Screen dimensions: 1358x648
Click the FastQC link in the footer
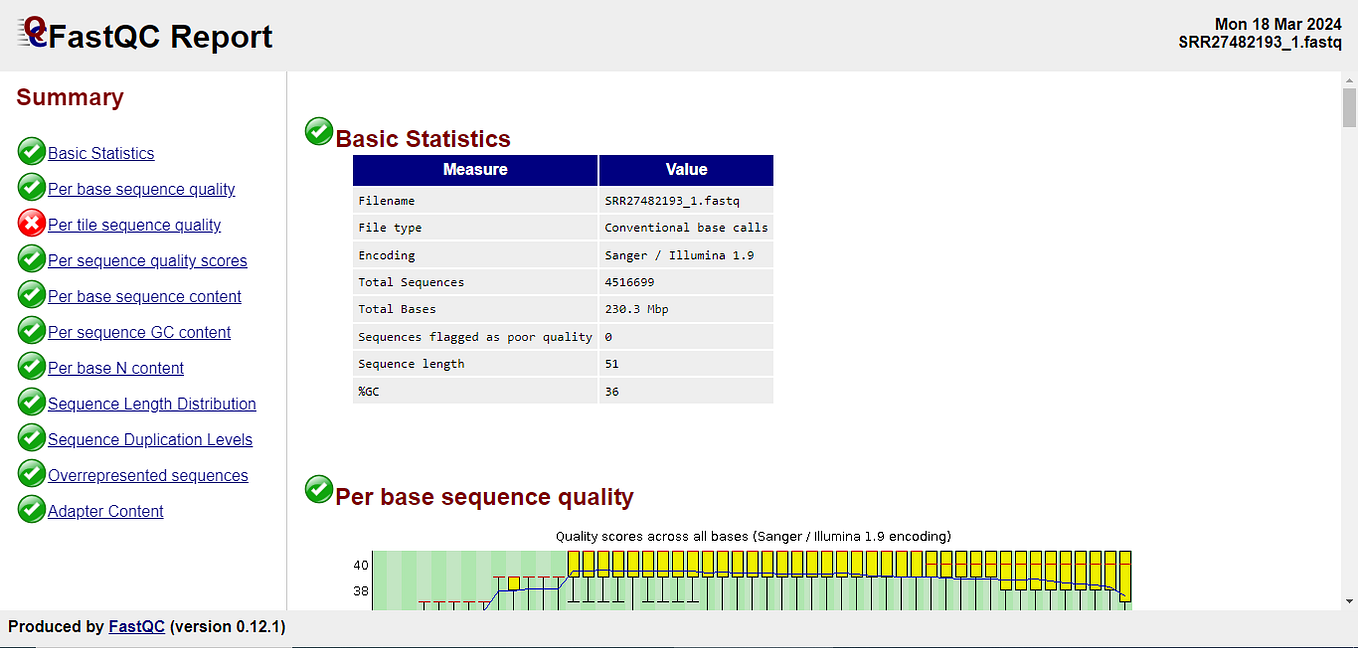136,626
